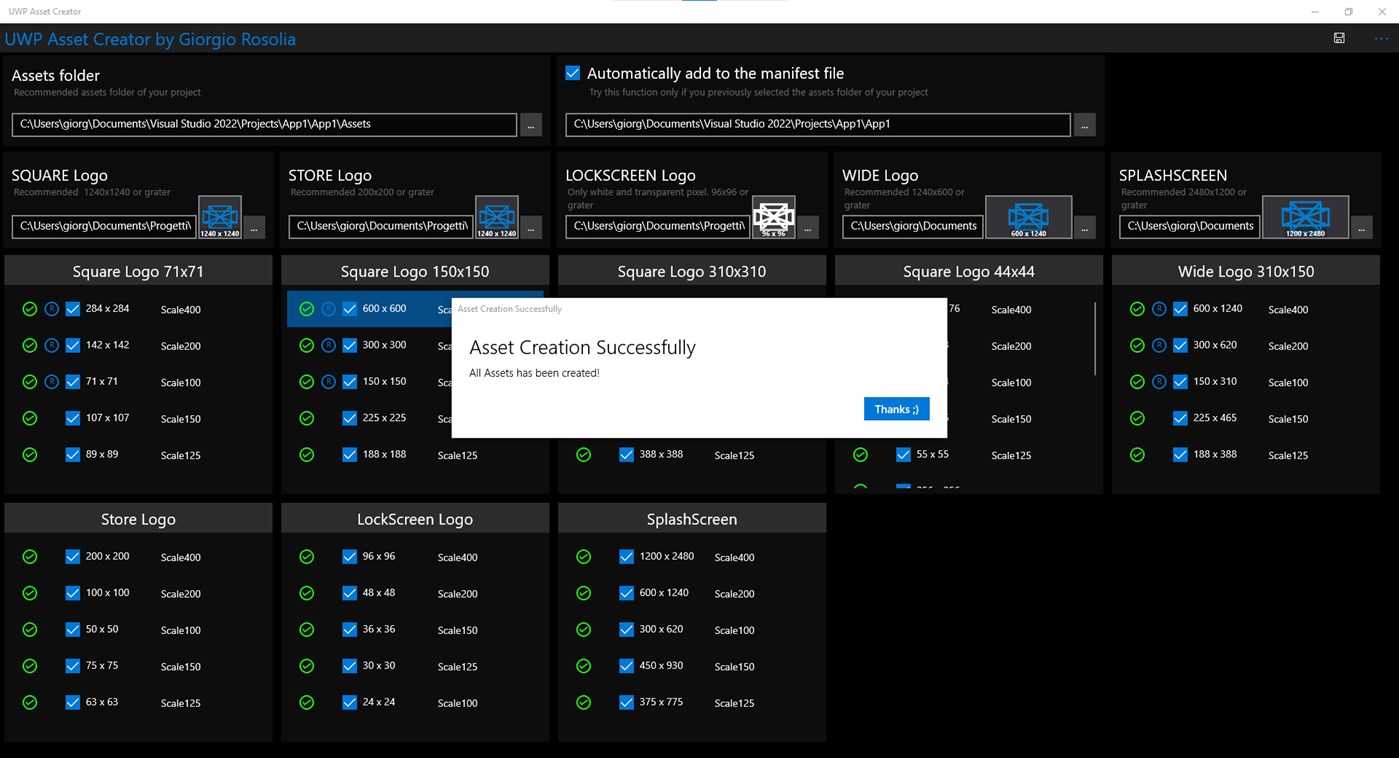The height and width of the screenshot is (758, 1399).
Task: Browse for the manifest file folder
Action: coord(1085,125)
